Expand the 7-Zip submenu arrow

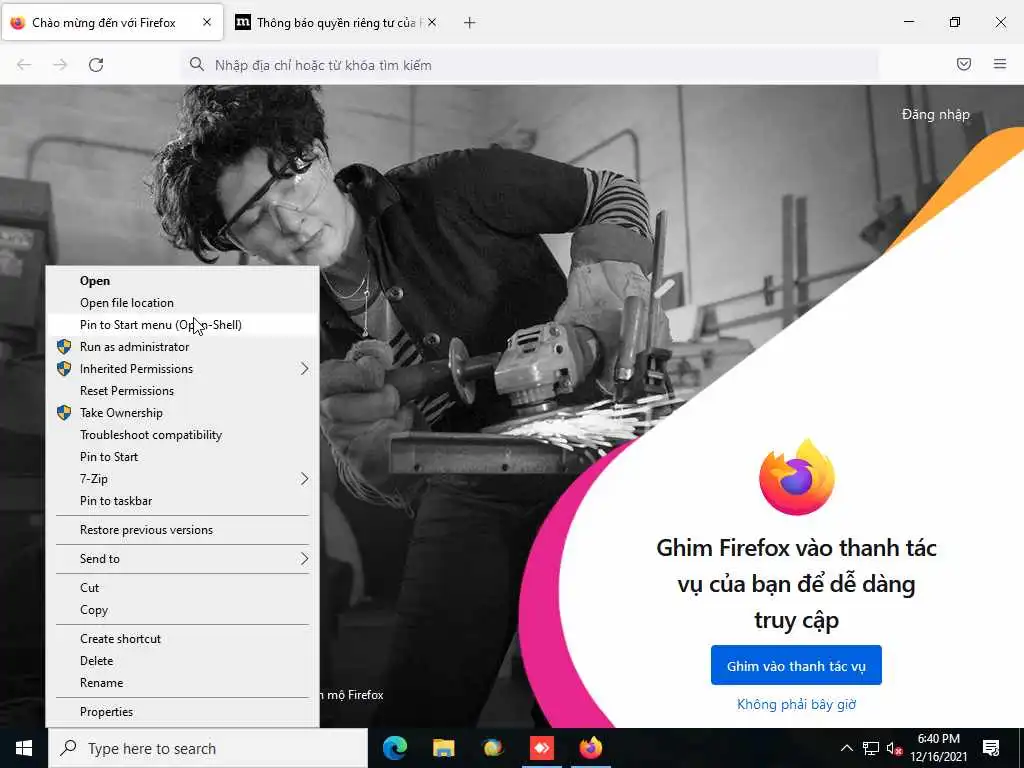coord(304,479)
